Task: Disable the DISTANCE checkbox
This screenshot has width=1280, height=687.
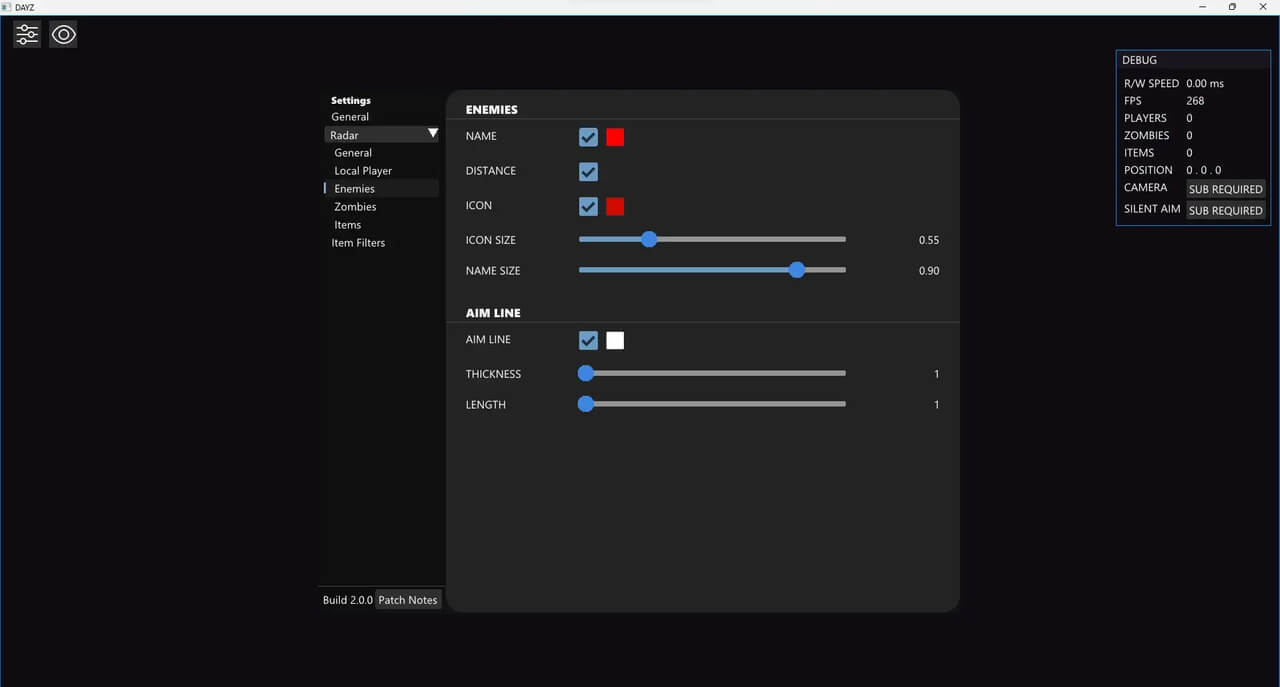Action: point(588,172)
